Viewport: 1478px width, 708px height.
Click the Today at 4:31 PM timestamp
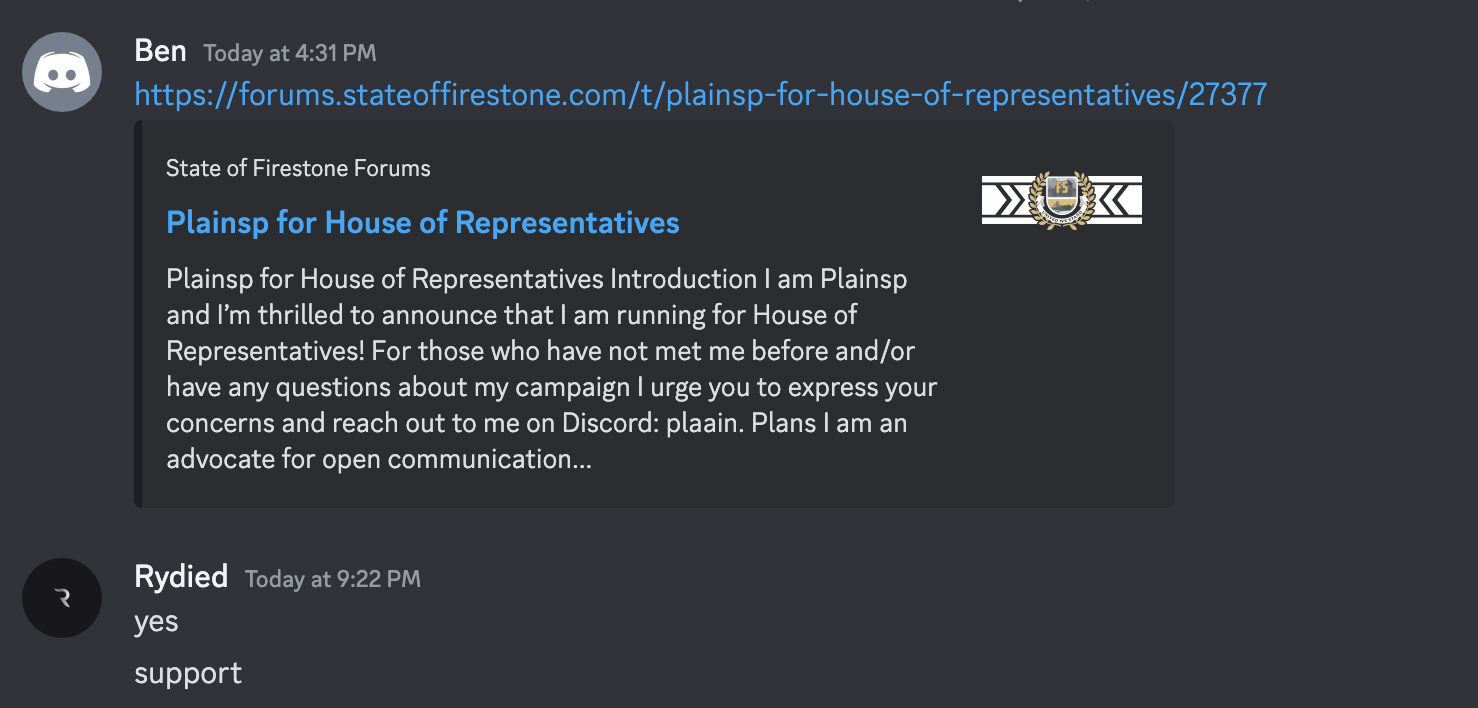coord(290,53)
